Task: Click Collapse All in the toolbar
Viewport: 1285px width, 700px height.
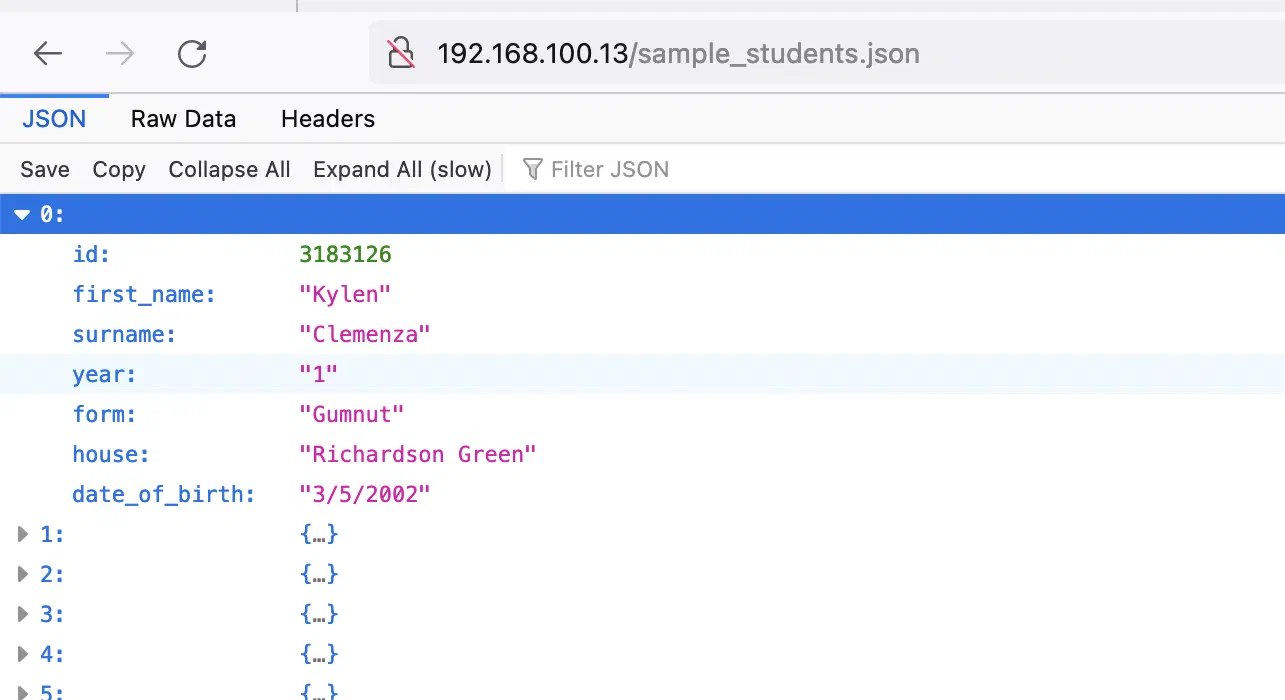Action: click(230, 169)
